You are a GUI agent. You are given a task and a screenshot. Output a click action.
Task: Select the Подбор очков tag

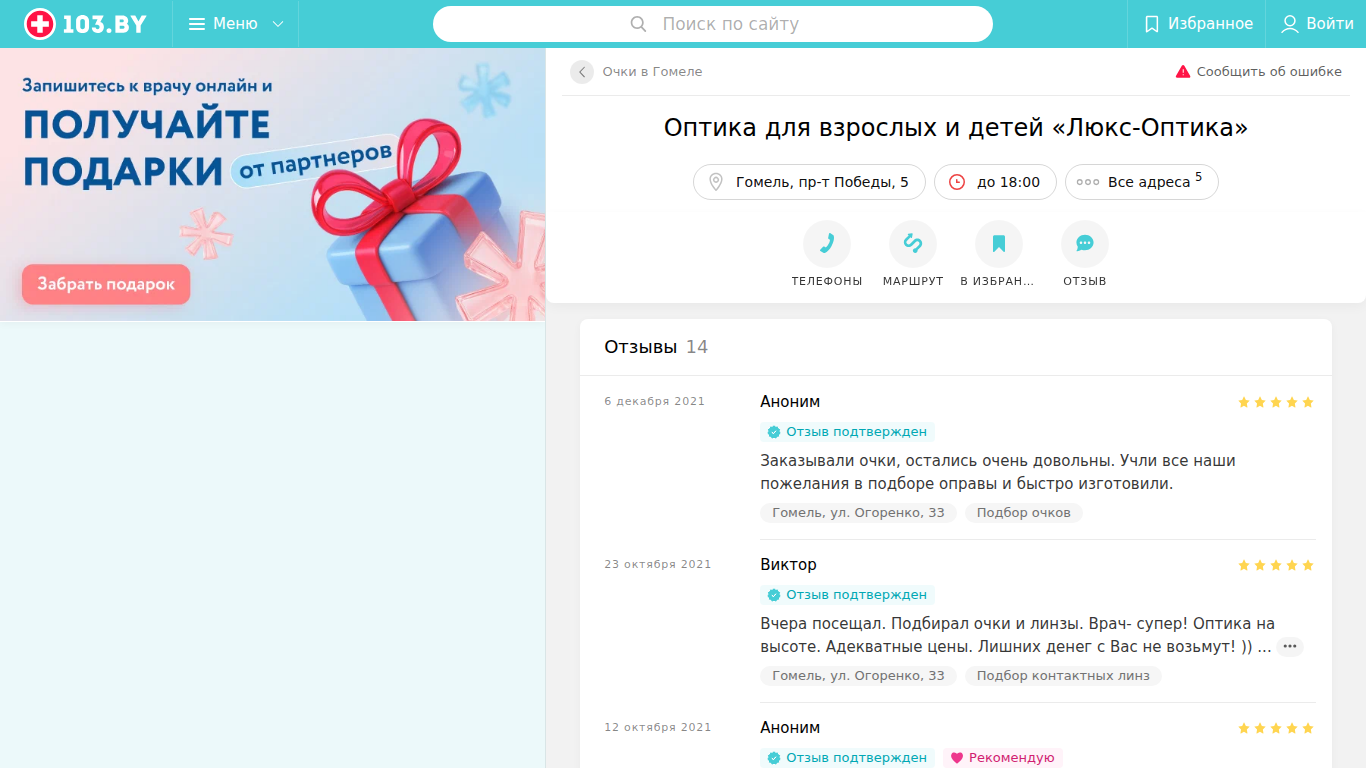pos(1023,513)
